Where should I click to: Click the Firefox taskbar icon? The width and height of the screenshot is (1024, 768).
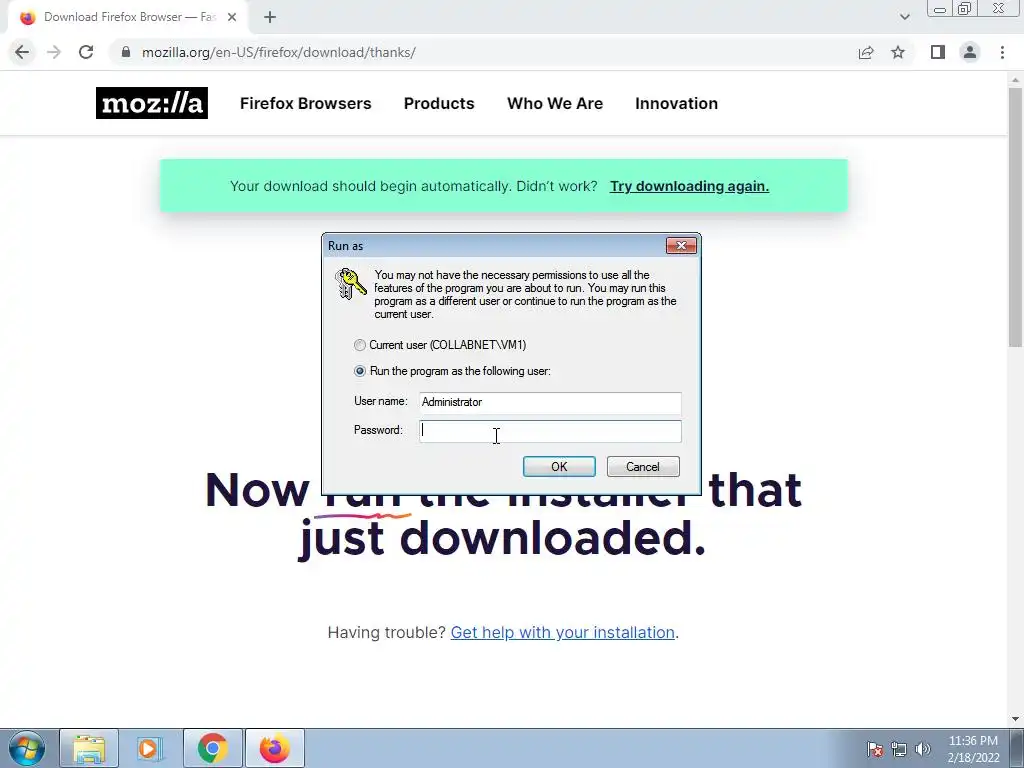(275, 748)
